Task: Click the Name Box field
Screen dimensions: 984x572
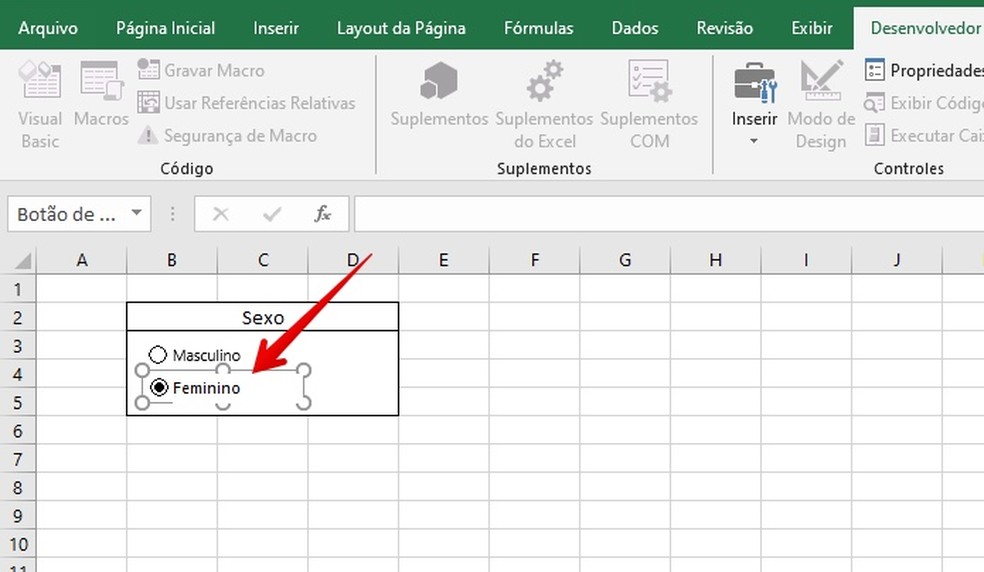Action: 67,214
